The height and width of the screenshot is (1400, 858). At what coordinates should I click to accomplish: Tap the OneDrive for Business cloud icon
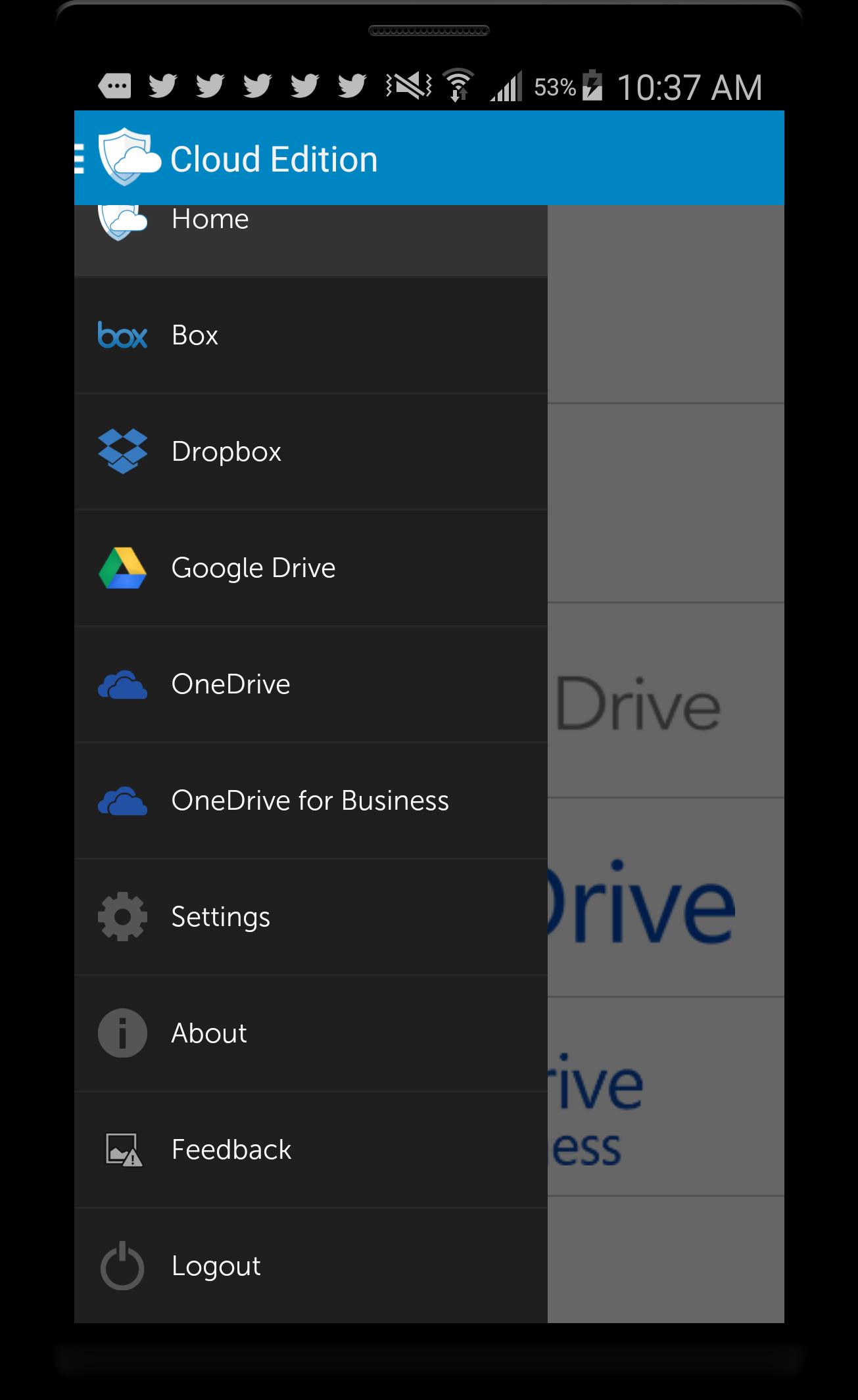[122, 801]
